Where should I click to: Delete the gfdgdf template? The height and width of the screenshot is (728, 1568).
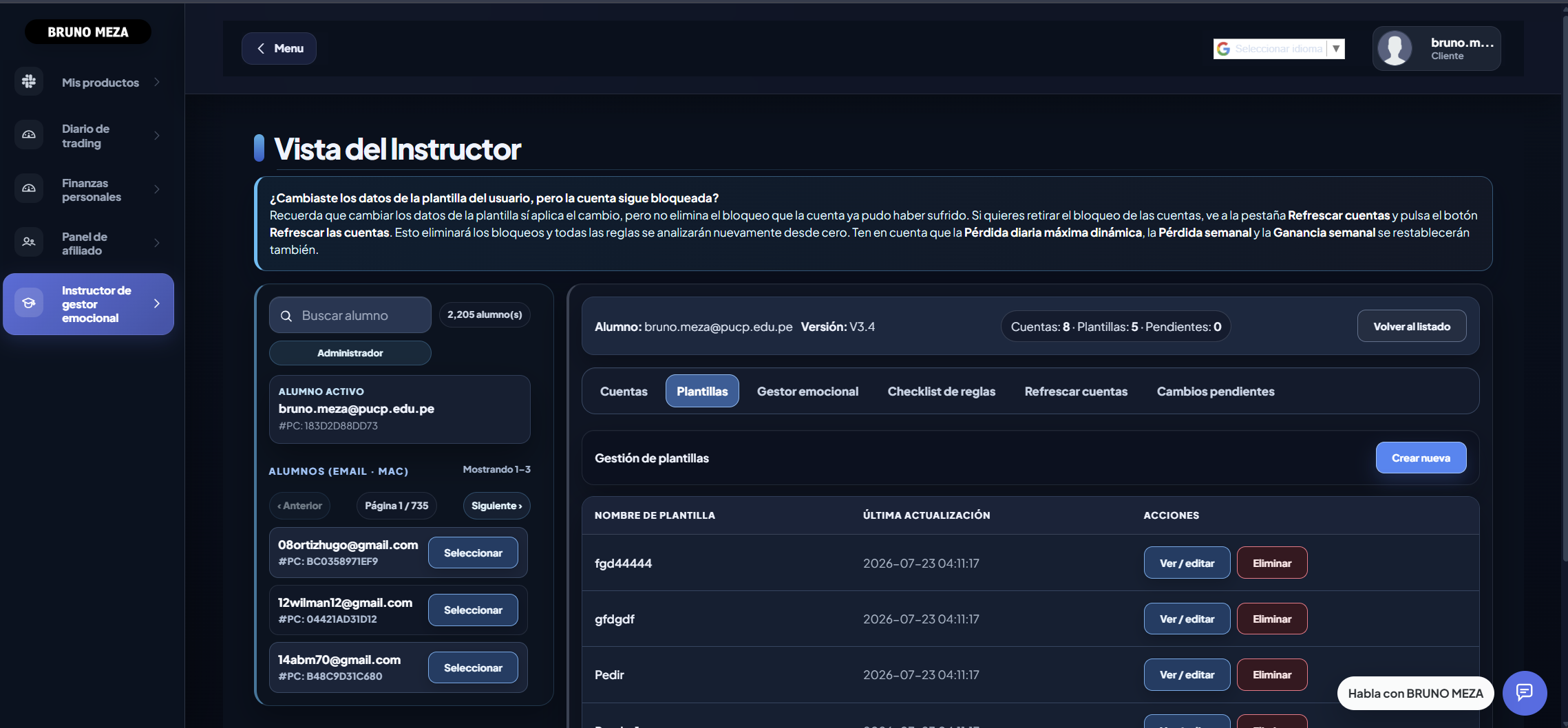click(x=1272, y=619)
